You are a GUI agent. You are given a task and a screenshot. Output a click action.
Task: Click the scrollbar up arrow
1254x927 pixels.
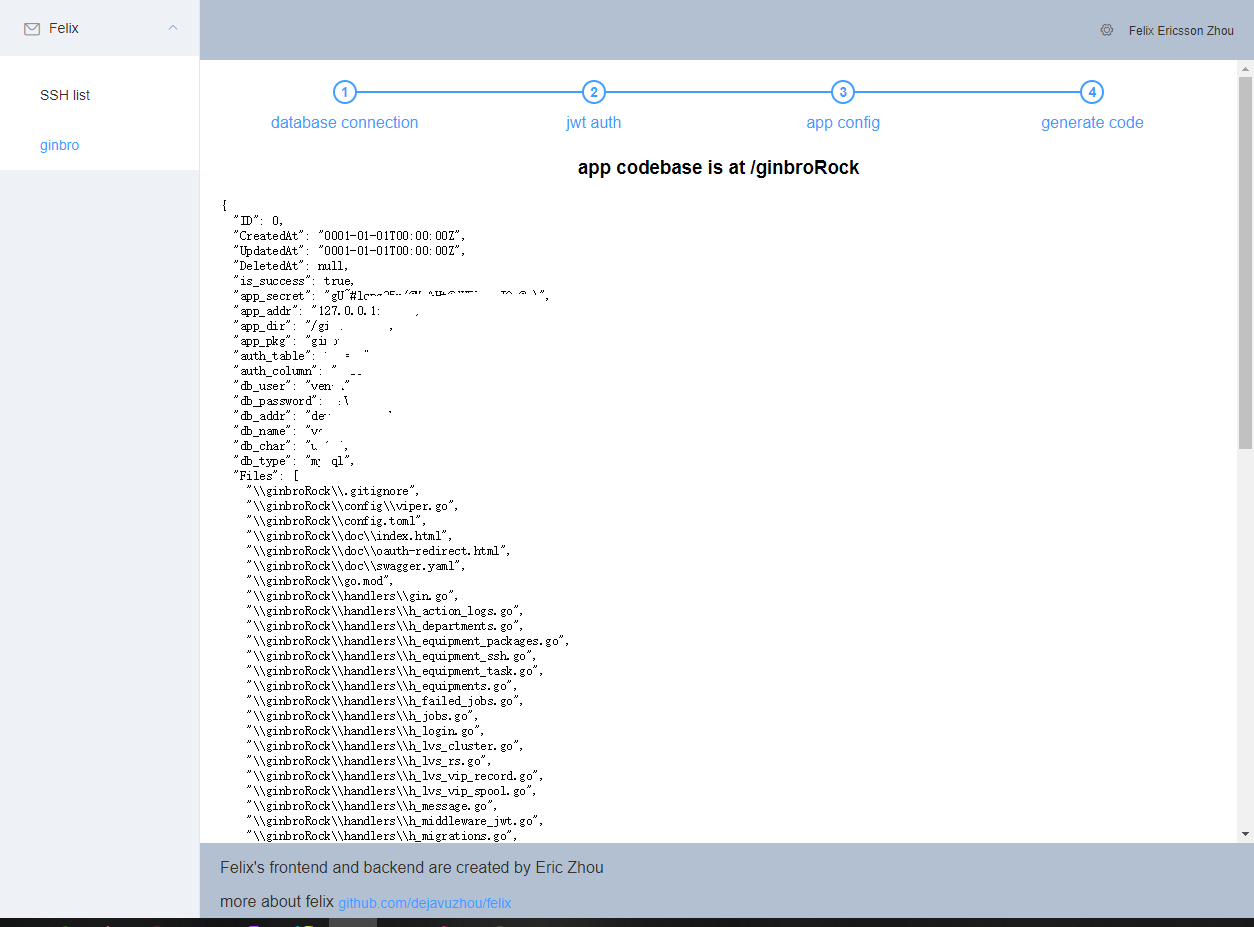(x=1245, y=69)
